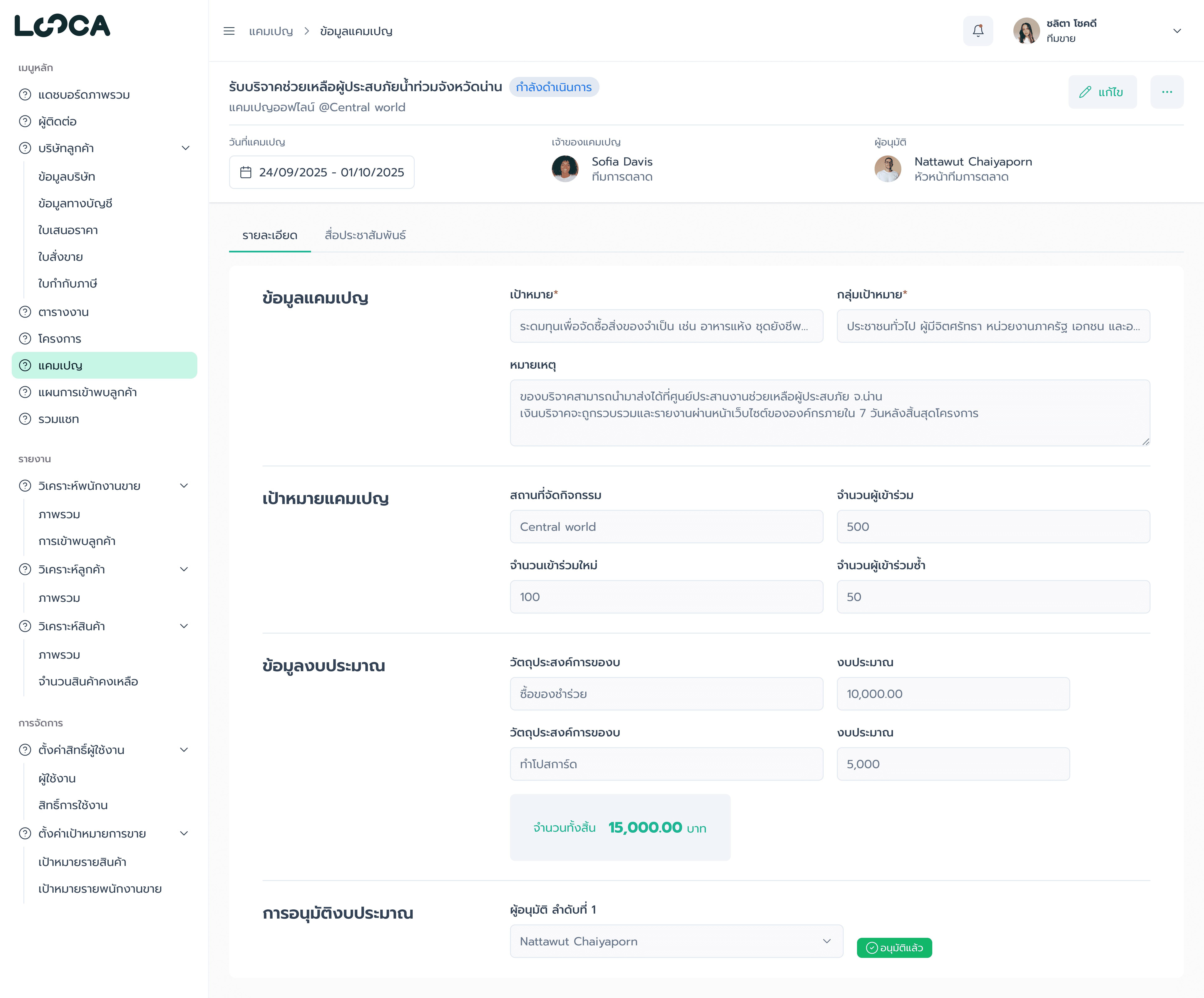Collapse วิเคราะห์พนักงานขาย section
This screenshot has height=998, width=1204.
[x=184, y=486]
